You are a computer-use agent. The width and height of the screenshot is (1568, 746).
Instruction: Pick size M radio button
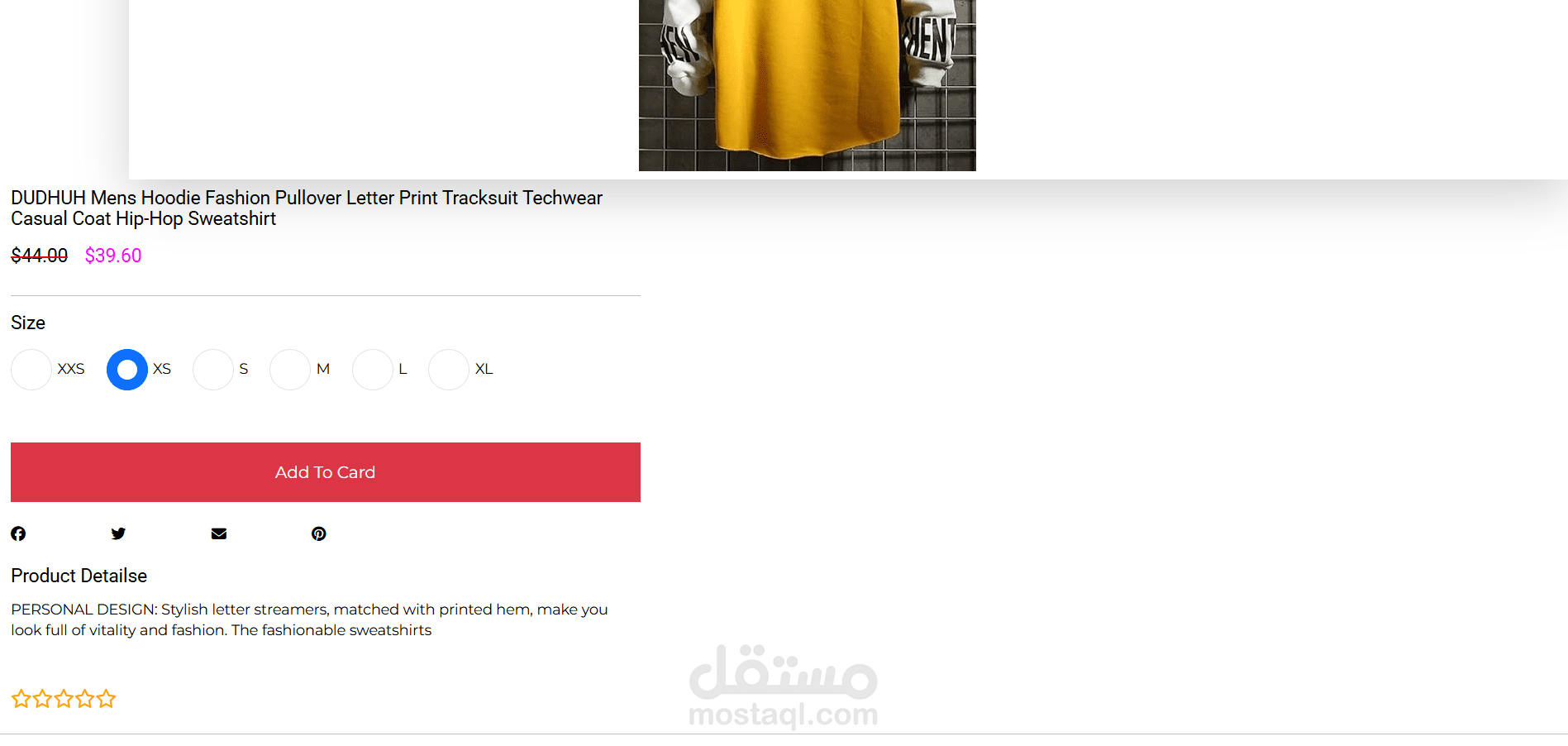tap(290, 370)
